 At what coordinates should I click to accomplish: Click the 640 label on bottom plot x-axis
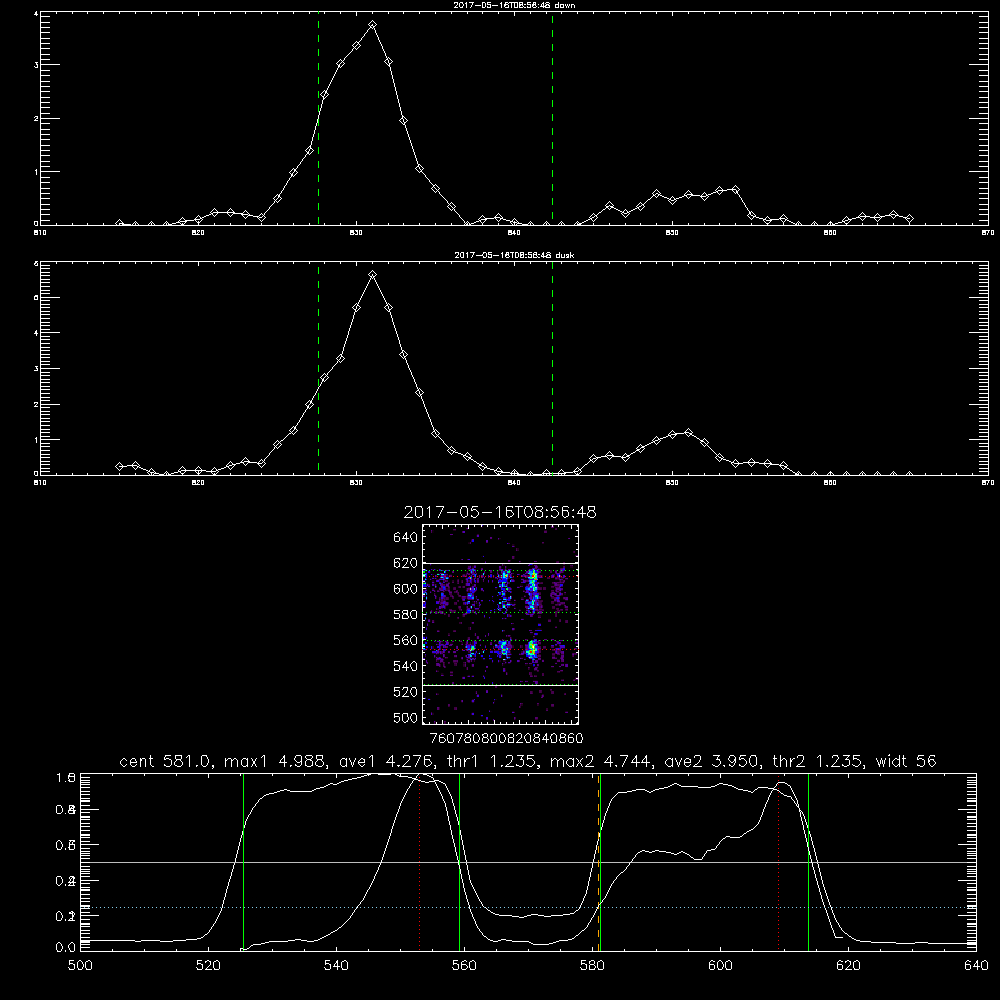976,966
